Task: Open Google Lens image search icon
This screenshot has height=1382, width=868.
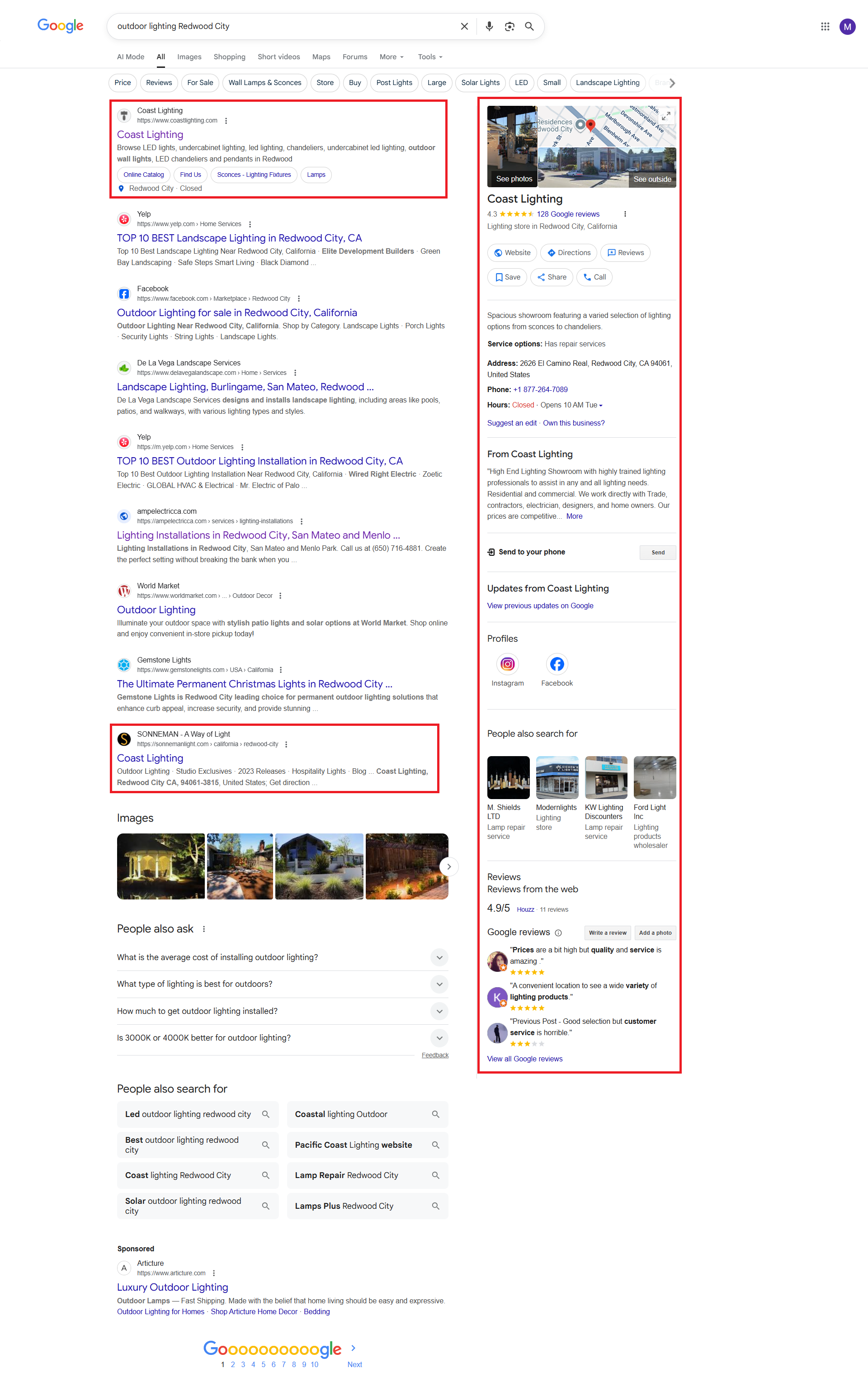Action: (509, 26)
